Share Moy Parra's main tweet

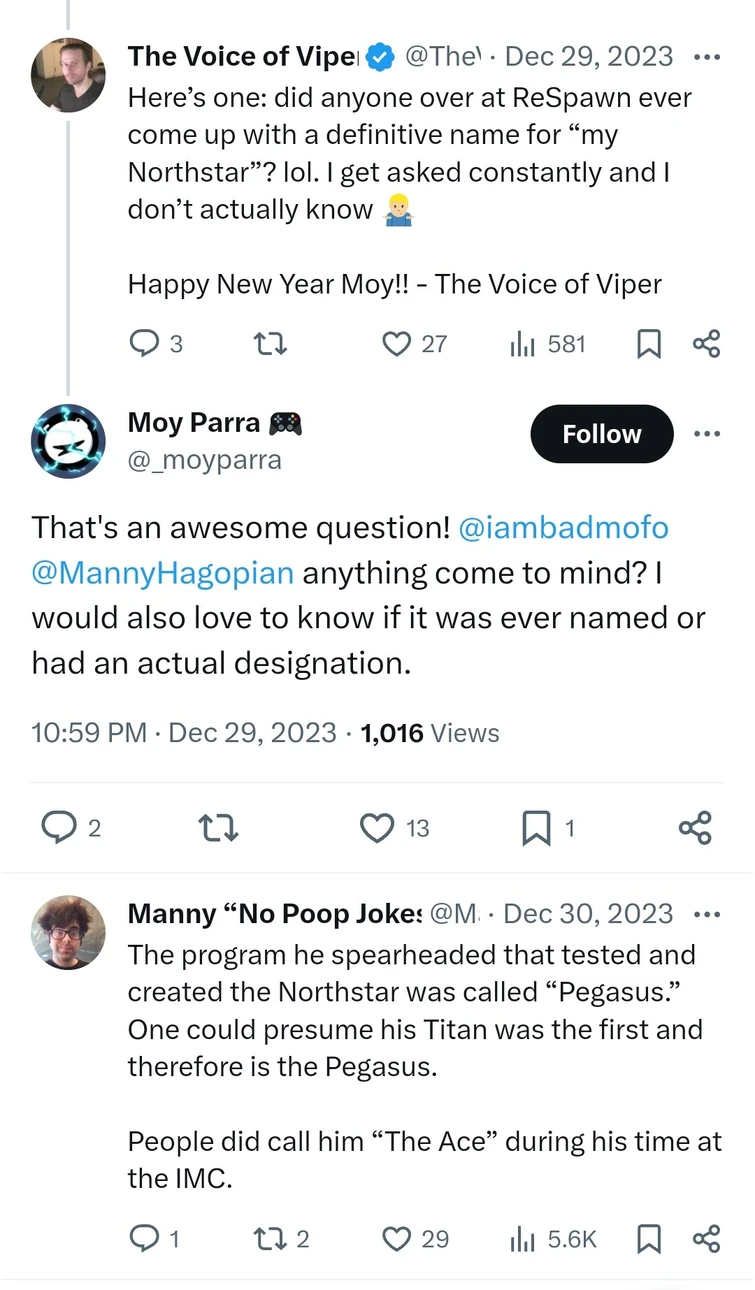(694, 827)
